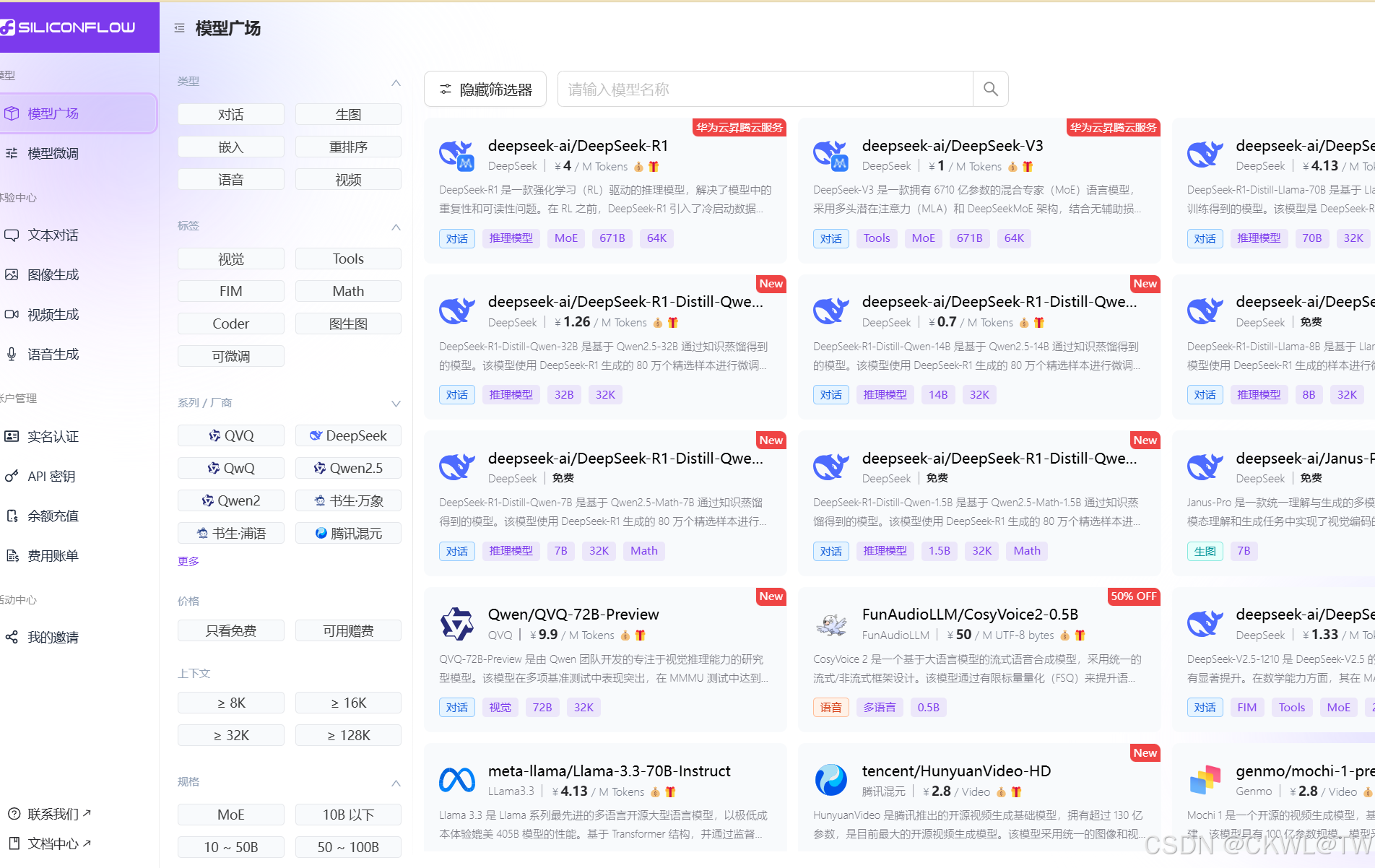Collapse the 类型 filter section
This screenshot has height=868, width=1375.
[396, 82]
